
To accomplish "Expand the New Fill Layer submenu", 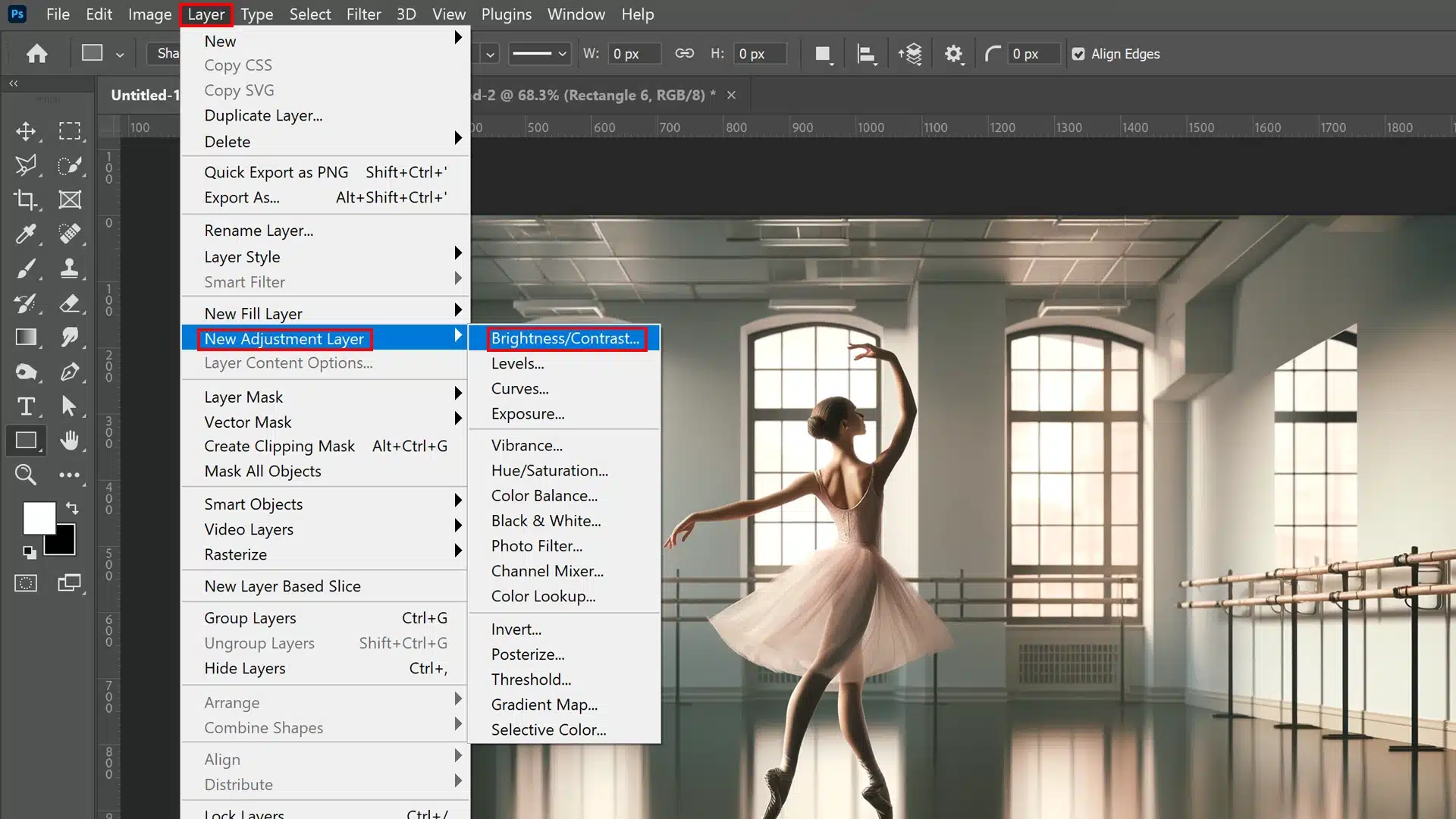I will pos(325,313).
